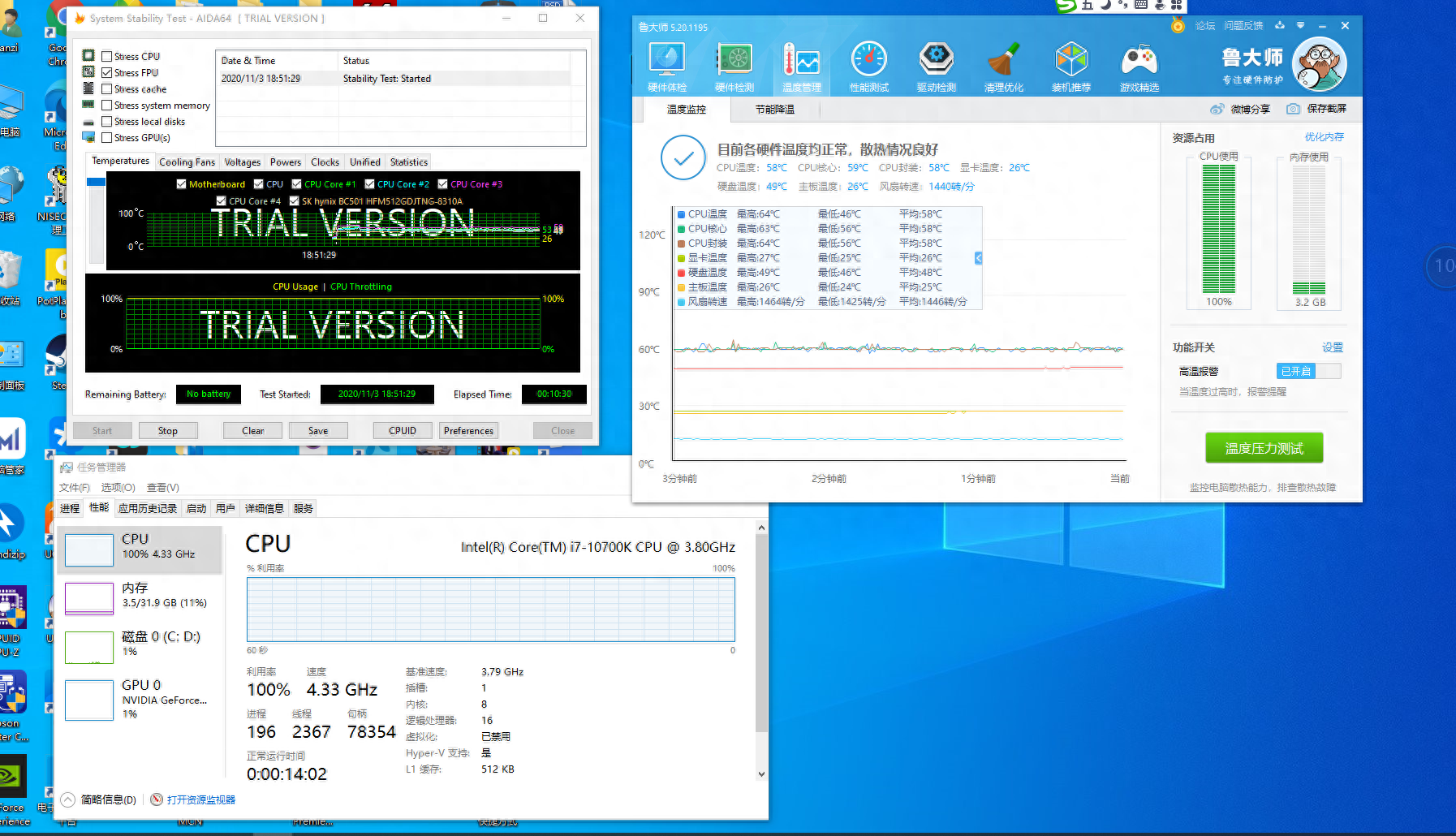Click the Save button in AIDA64
The height and width of the screenshot is (836, 1456).
(x=318, y=431)
